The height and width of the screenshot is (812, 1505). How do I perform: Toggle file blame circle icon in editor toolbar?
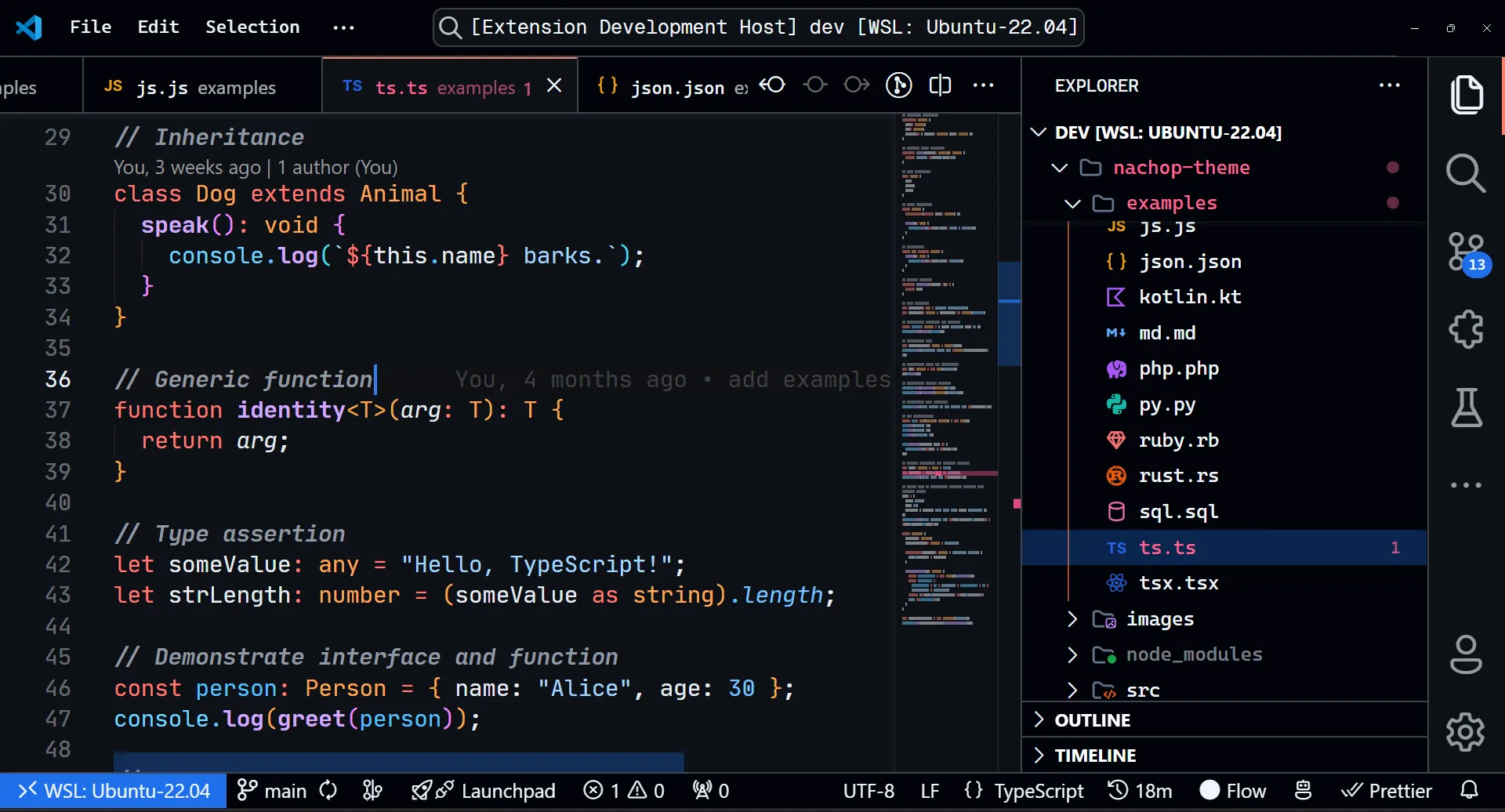(898, 85)
